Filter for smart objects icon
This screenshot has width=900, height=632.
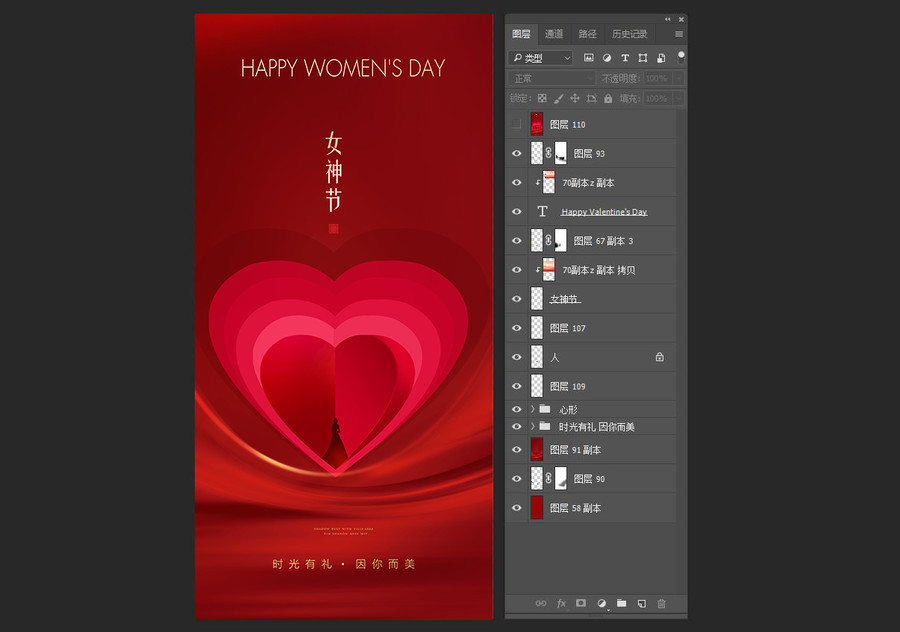(x=661, y=58)
